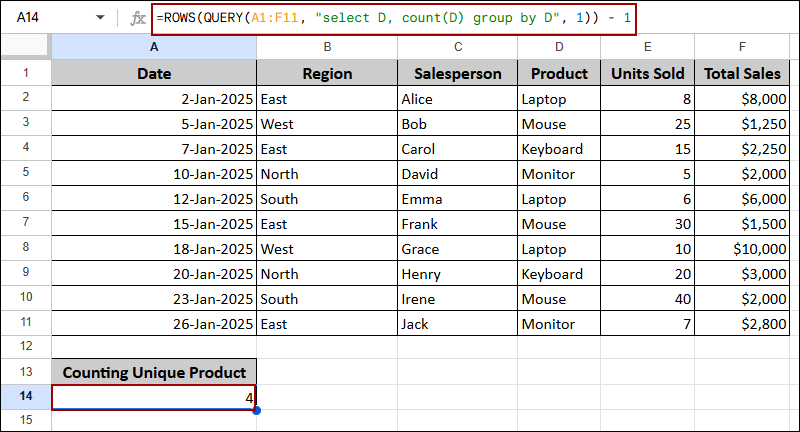Select the result cell showing 4

(154, 397)
